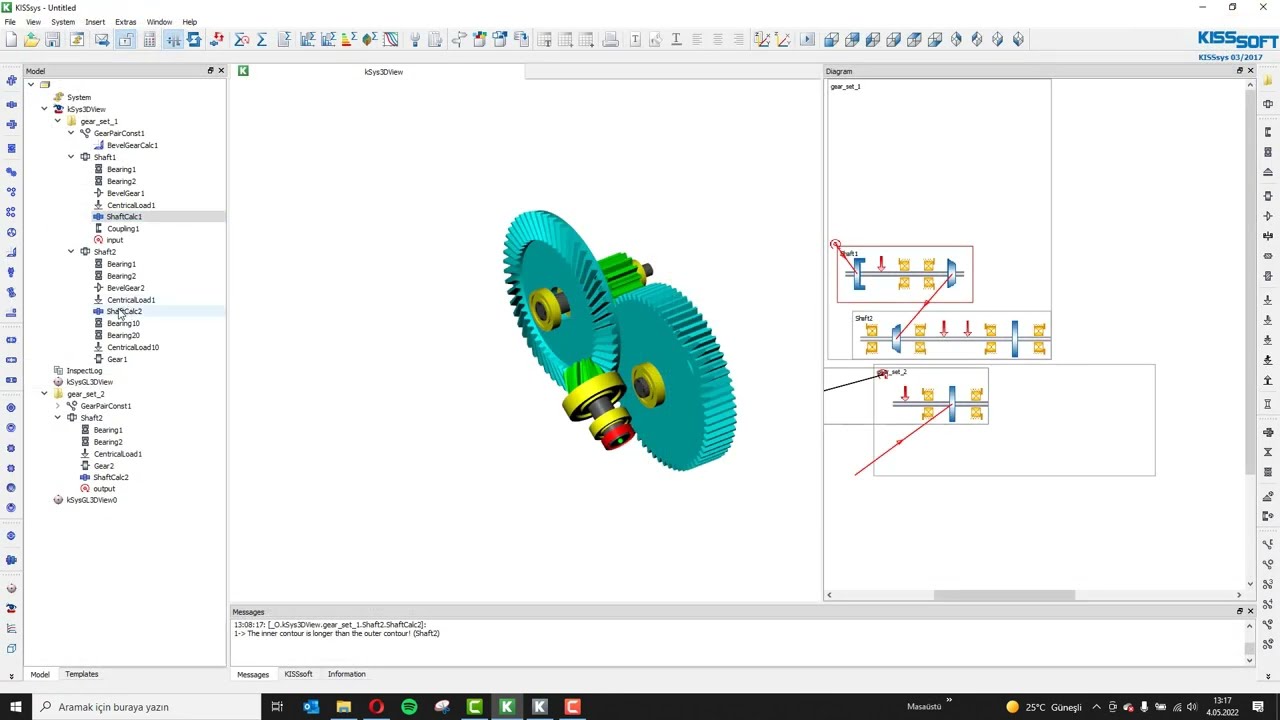This screenshot has height=720, width=1280.
Task: Select kSysGL3DView0 in the tree
Action: coord(91,500)
